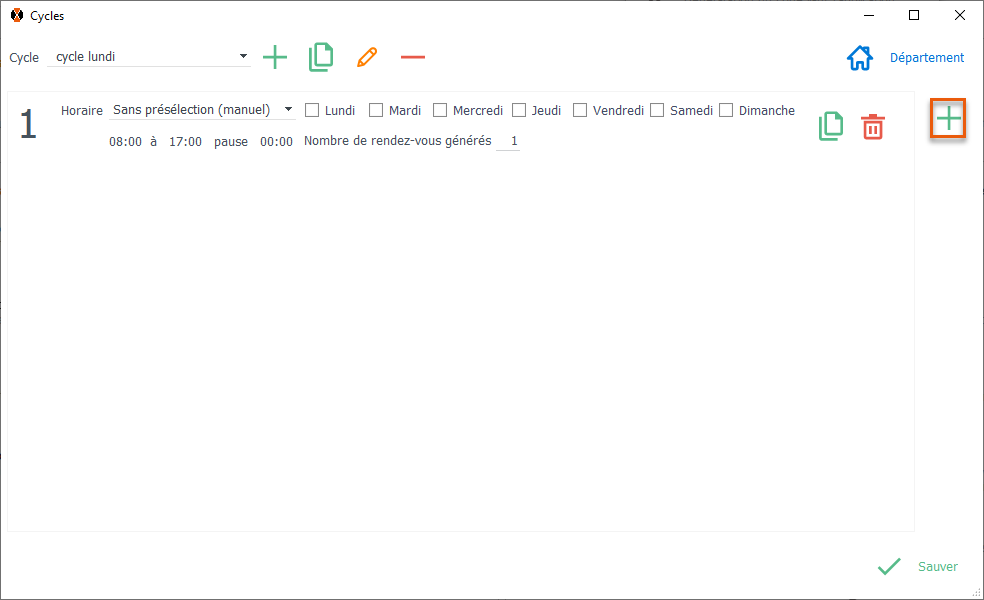Click the blue home Département icon
The width and height of the screenshot is (984, 600).
[859, 58]
